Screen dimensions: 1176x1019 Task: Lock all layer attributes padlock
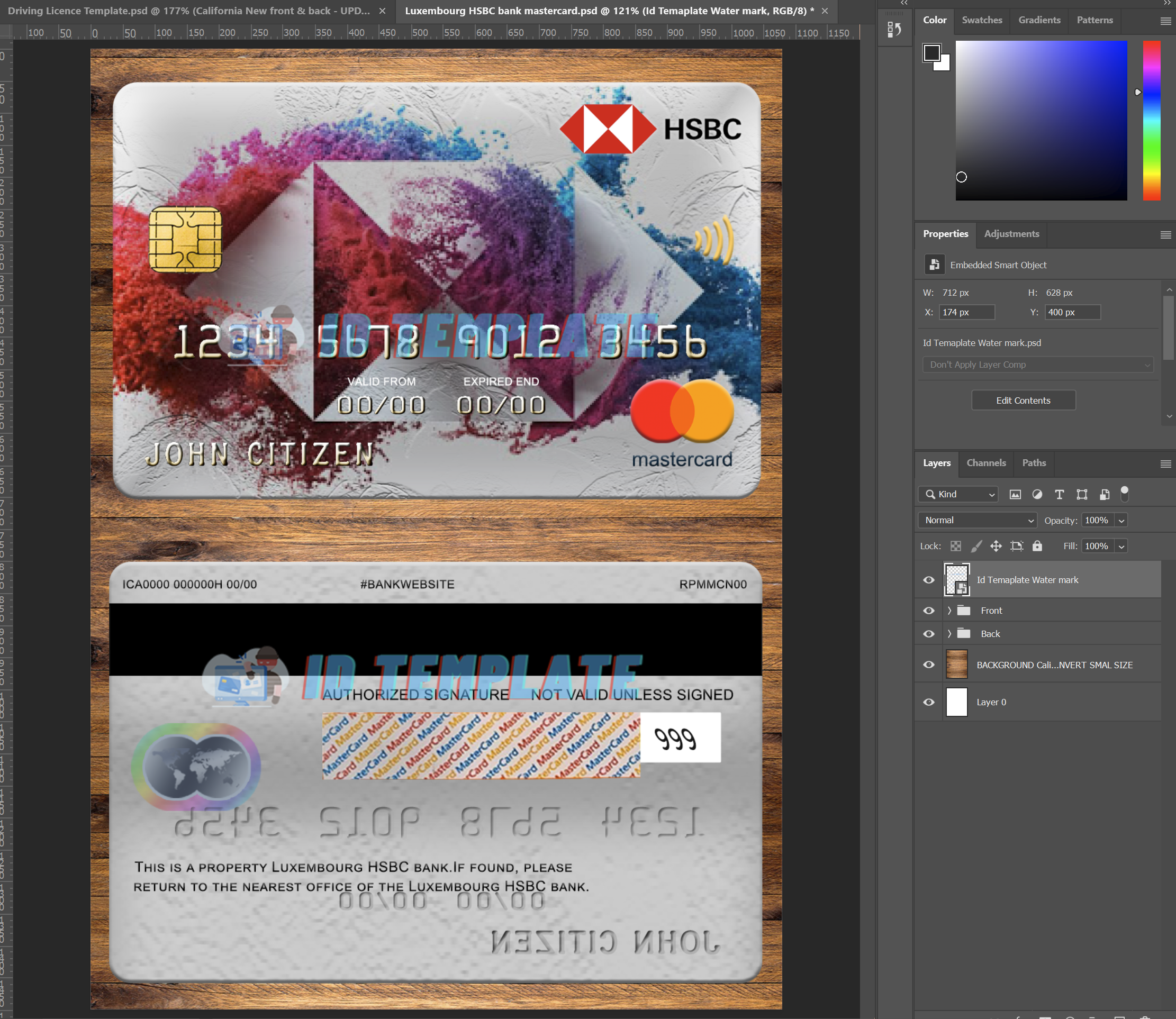[1037, 546]
